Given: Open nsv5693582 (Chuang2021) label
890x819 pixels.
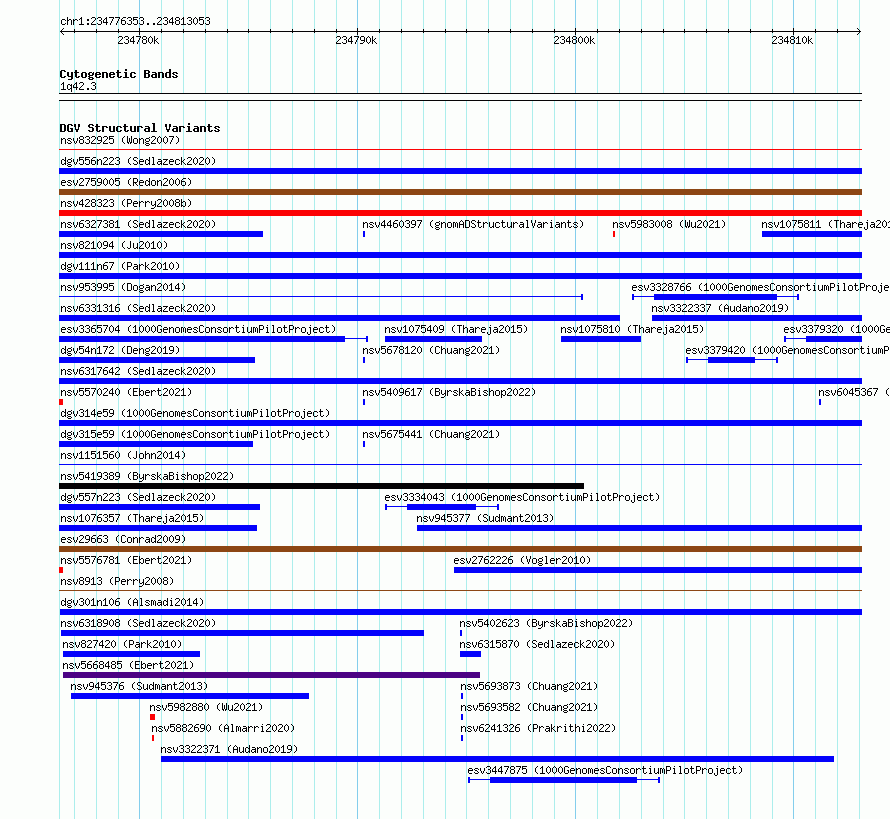Looking at the screenshot, I should point(529,707).
